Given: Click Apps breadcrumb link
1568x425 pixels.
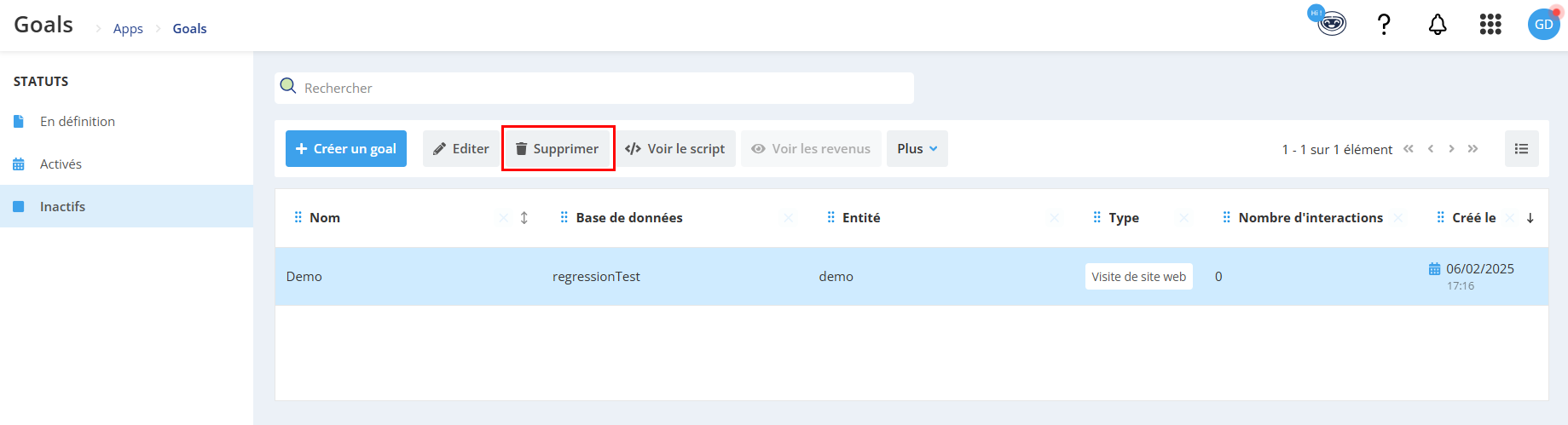Looking at the screenshot, I should click(128, 29).
